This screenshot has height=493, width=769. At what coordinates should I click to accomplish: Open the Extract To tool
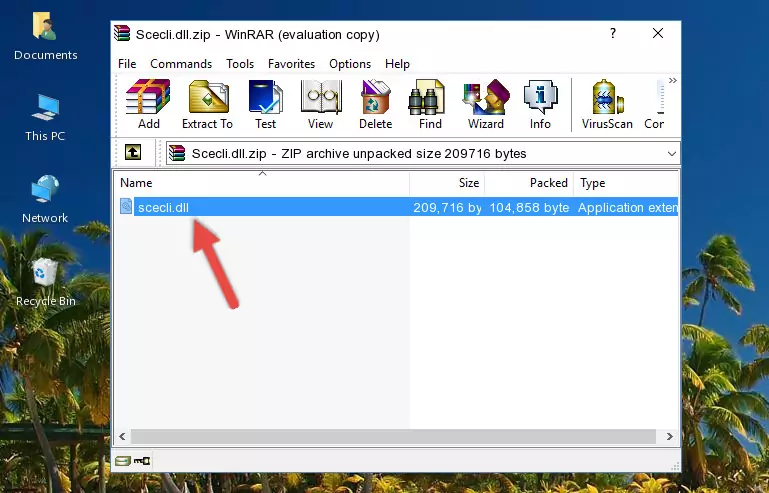[x=207, y=104]
